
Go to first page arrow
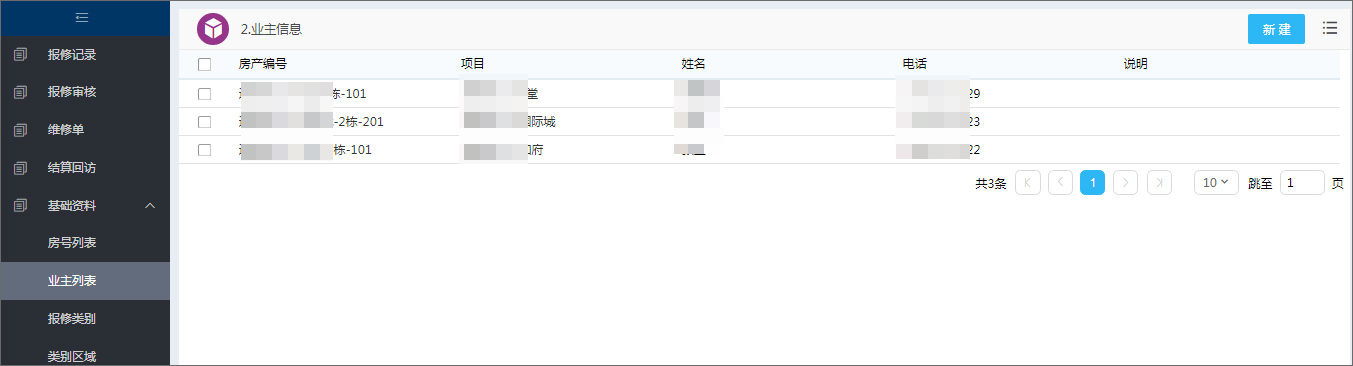tap(1027, 183)
